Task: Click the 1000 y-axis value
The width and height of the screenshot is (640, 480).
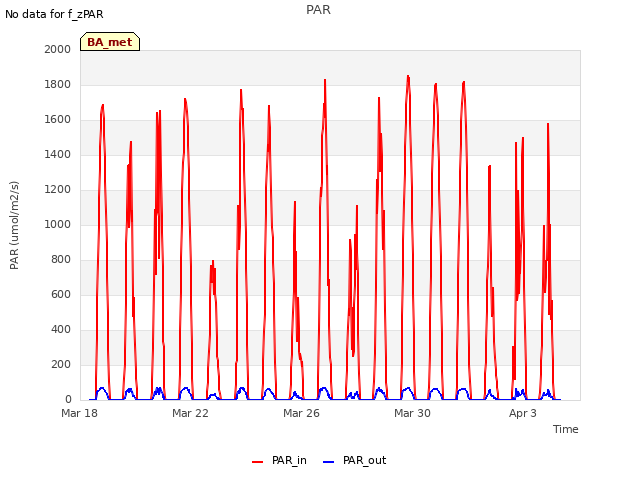Action: 58,224
